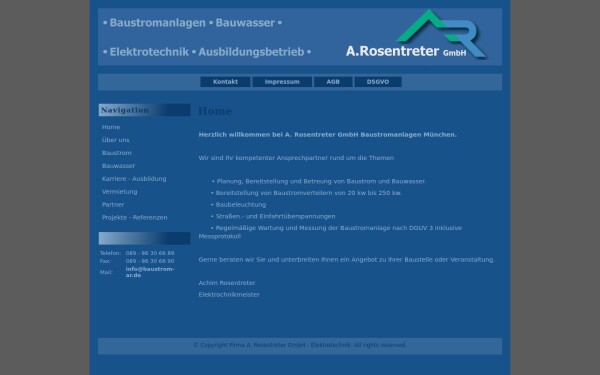Open the Partner page
The width and height of the screenshot is (600, 375).
(x=113, y=205)
